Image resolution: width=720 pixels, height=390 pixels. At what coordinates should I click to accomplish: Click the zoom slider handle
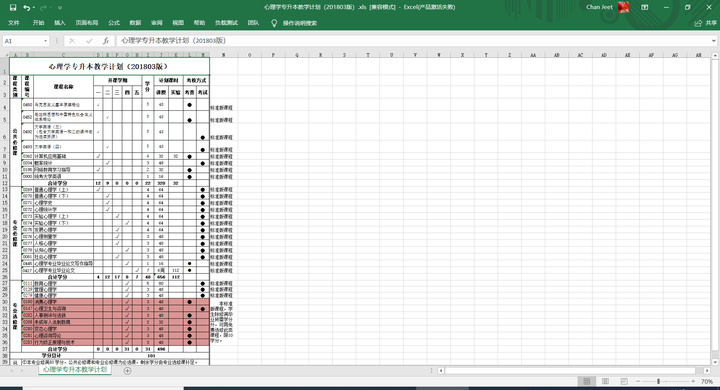658,381
